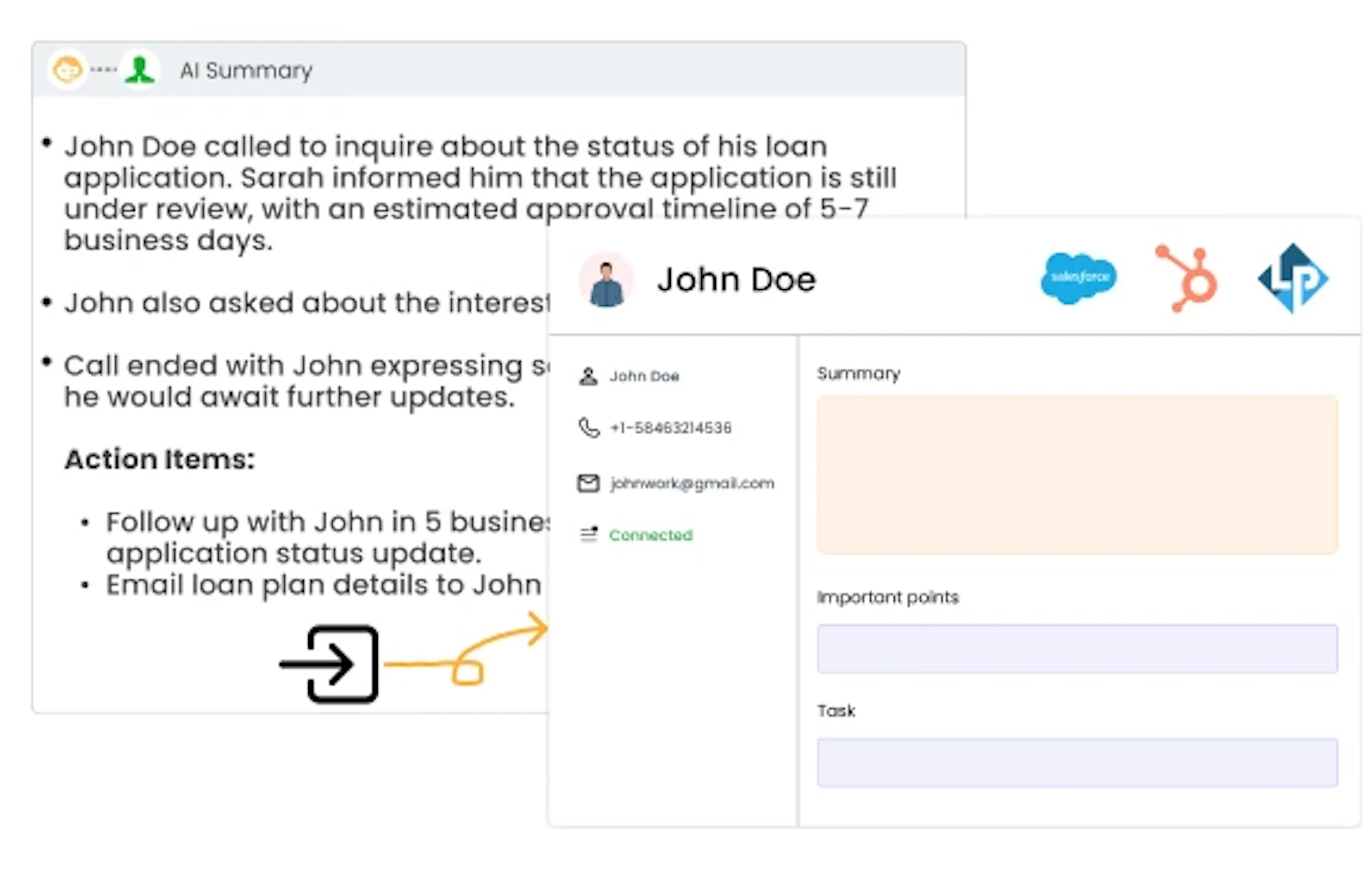
Task: Click the large John Doe contact name
Action: pyautogui.click(x=737, y=280)
